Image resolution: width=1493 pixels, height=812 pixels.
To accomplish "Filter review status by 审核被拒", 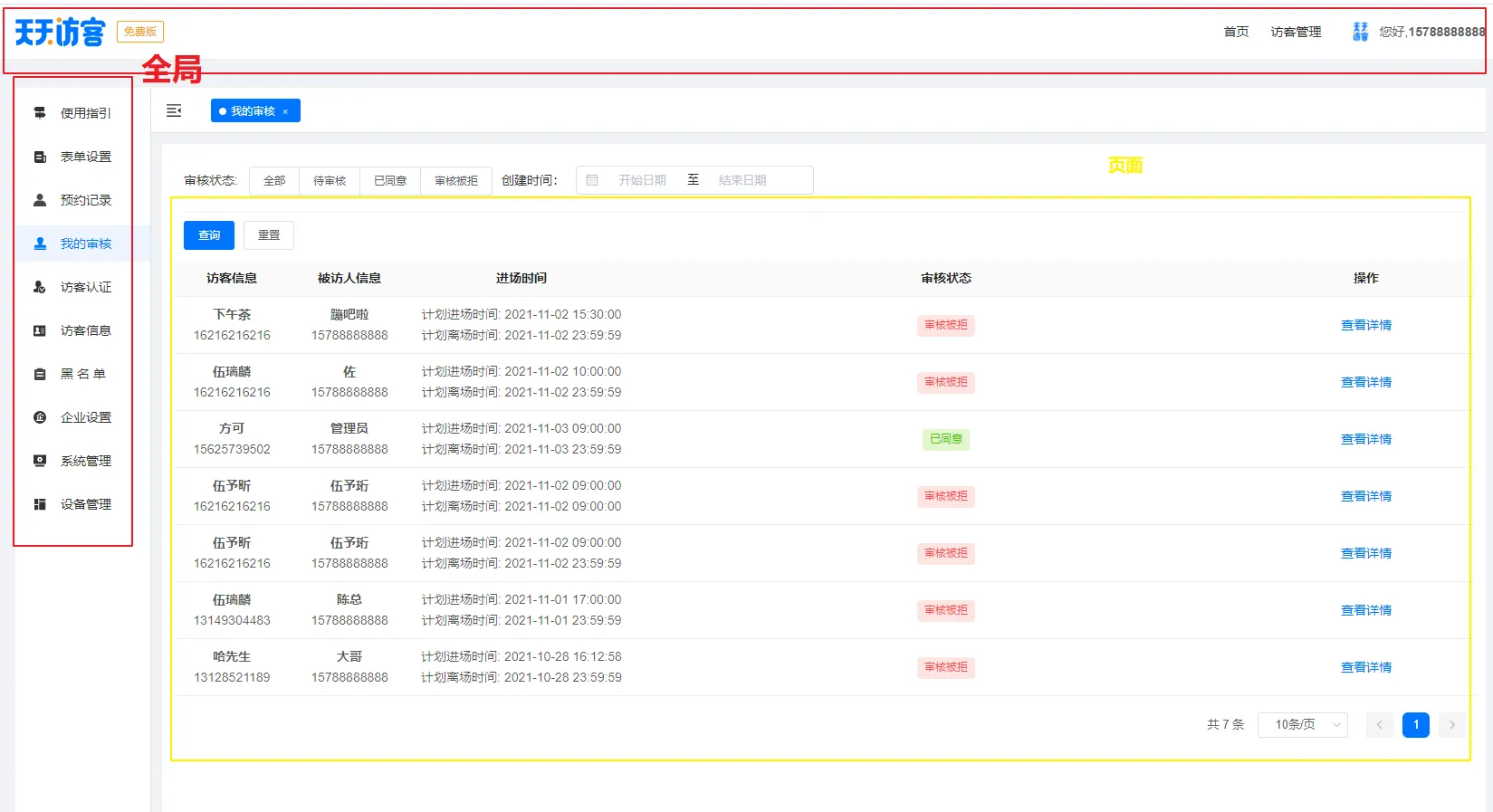I will click(x=456, y=181).
